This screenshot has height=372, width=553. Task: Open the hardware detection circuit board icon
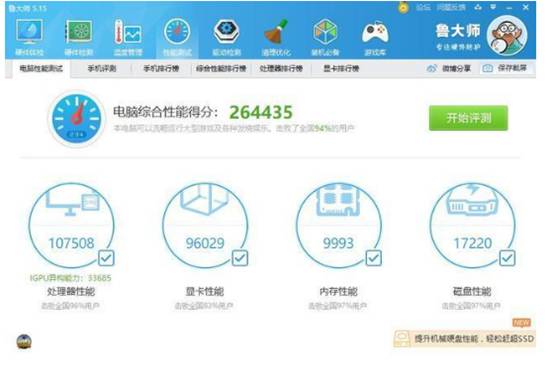pyautogui.click(x=78, y=32)
